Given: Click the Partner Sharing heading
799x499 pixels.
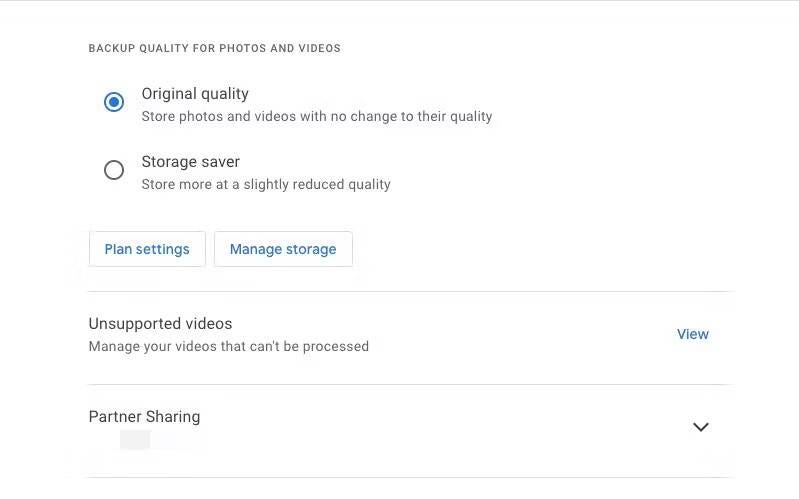Looking at the screenshot, I should coord(144,417).
